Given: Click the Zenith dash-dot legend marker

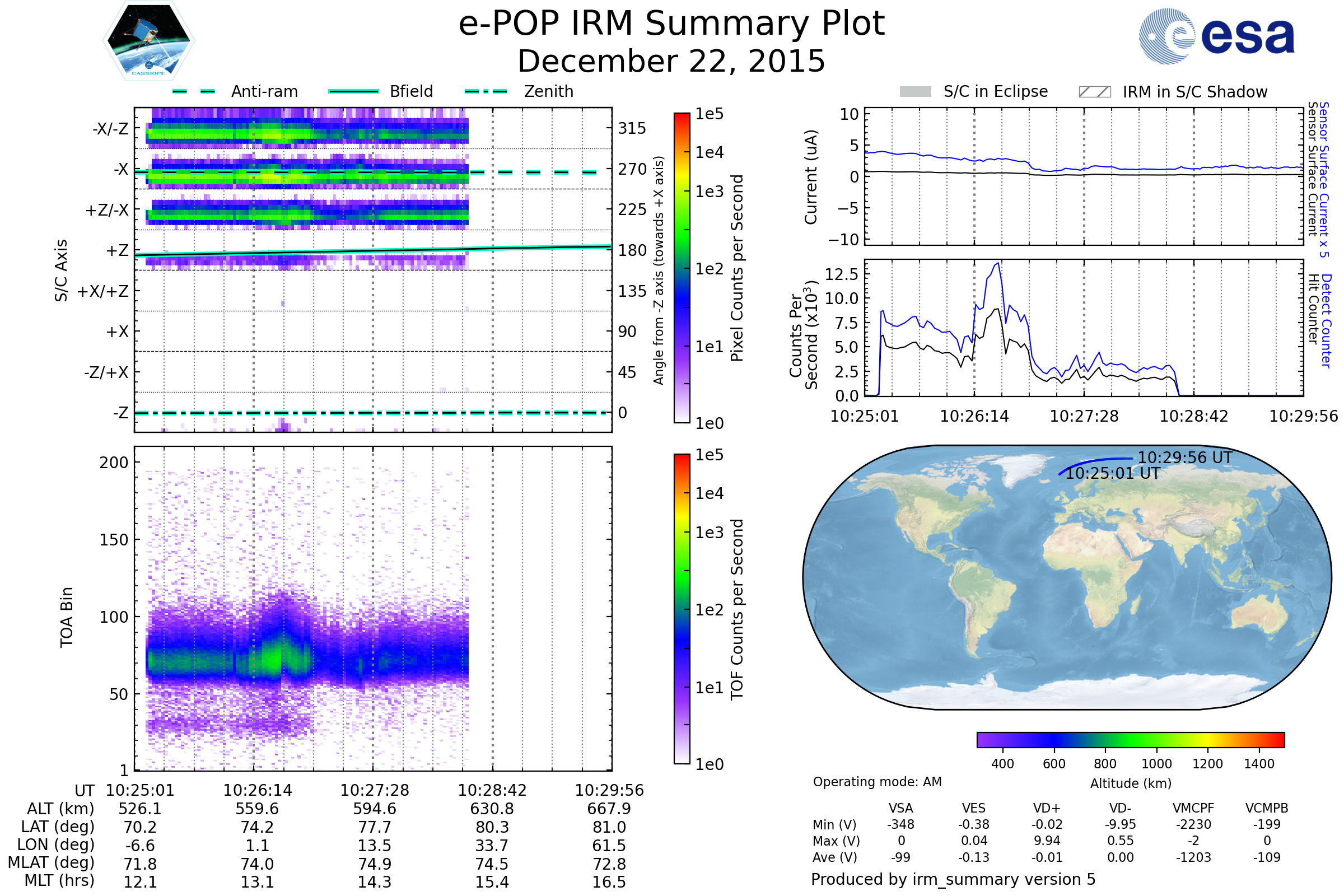Looking at the screenshot, I should [486, 91].
